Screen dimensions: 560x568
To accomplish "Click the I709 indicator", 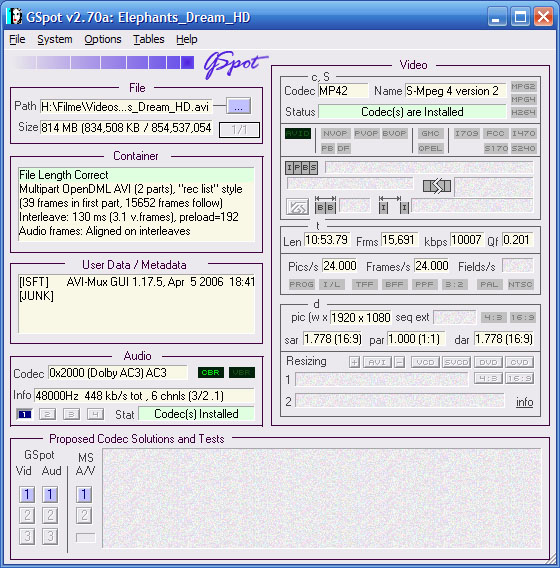I will (467, 133).
